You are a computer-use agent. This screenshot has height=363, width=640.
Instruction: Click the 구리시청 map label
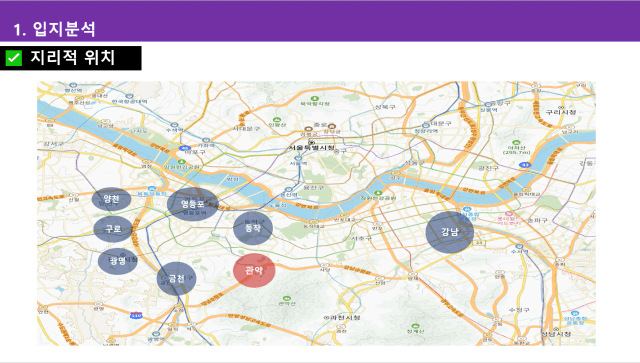(x=561, y=112)
